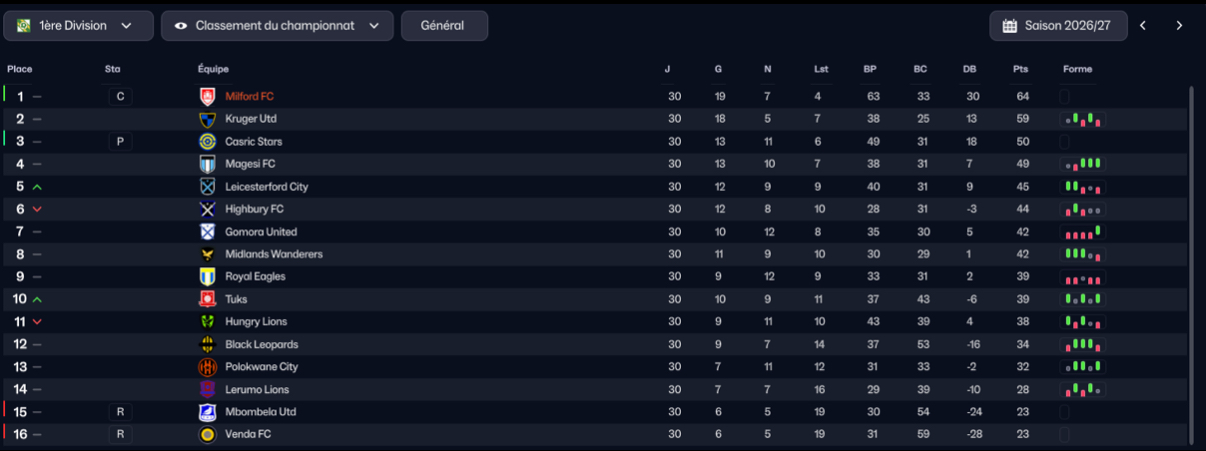1206x451 pixels.
Task: Select the Général view button
Action: coord(444,26)
